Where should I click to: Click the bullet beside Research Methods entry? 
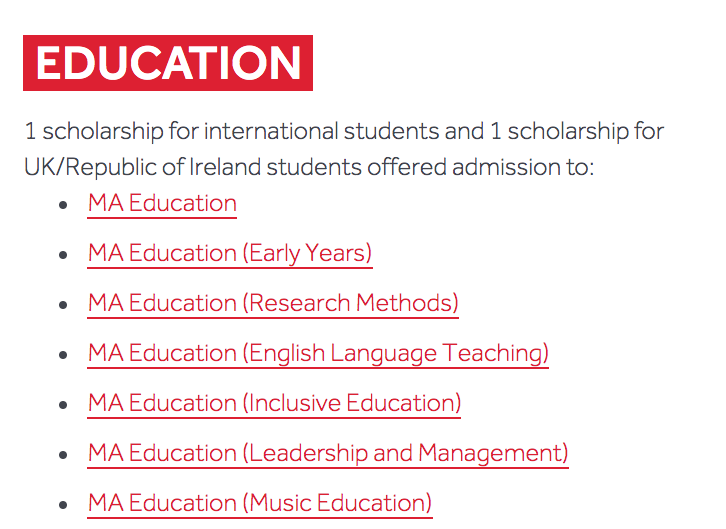(x=63, y=305)
